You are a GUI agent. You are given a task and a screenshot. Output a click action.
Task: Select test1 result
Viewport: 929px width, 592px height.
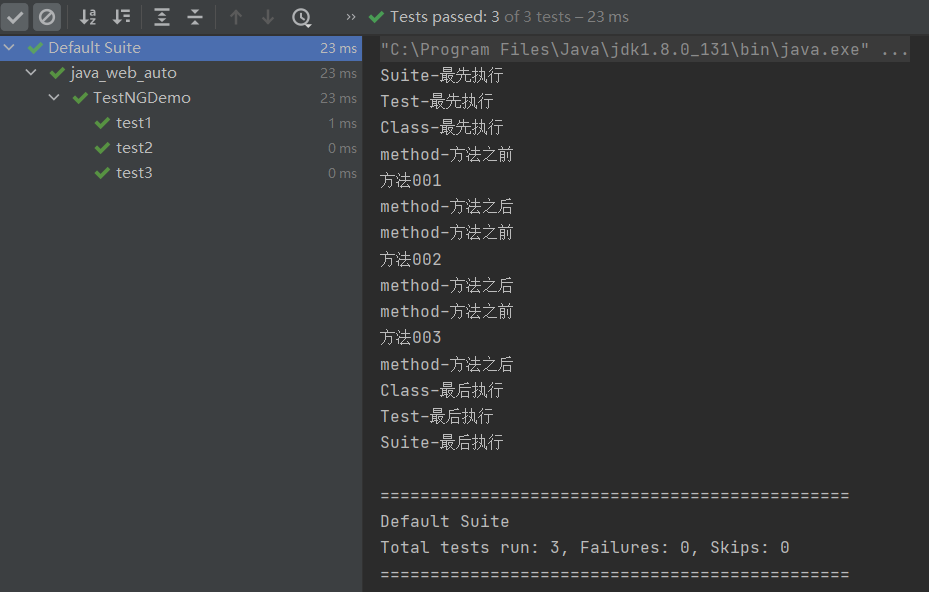click(x=134, y=123)
